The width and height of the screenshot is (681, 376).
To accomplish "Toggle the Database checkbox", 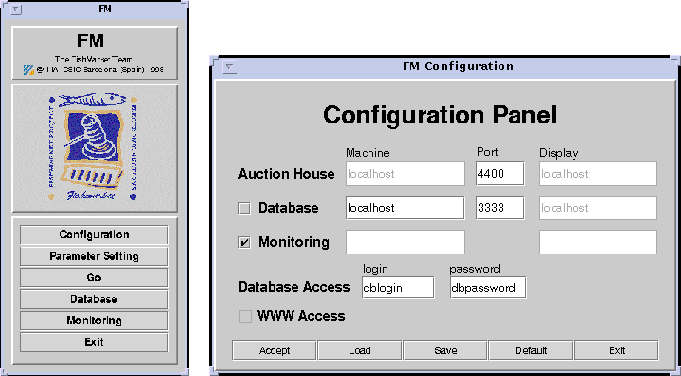I will click(x=245, y=208).
